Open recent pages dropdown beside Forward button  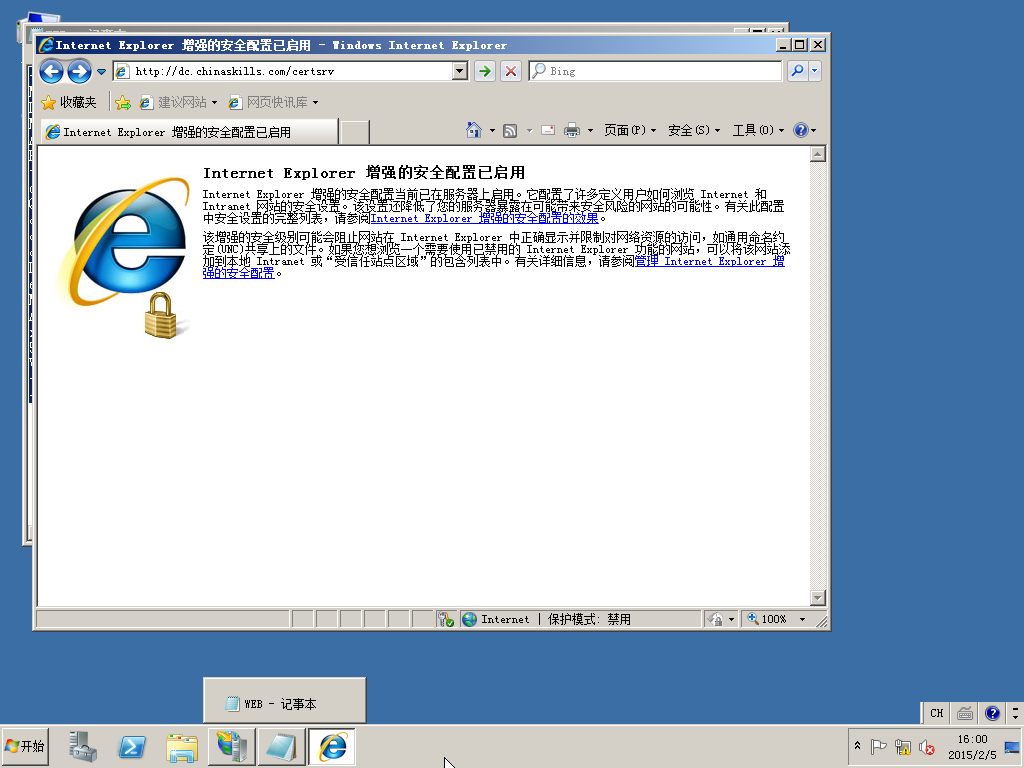pyautogui.click(x=101, y=72)
